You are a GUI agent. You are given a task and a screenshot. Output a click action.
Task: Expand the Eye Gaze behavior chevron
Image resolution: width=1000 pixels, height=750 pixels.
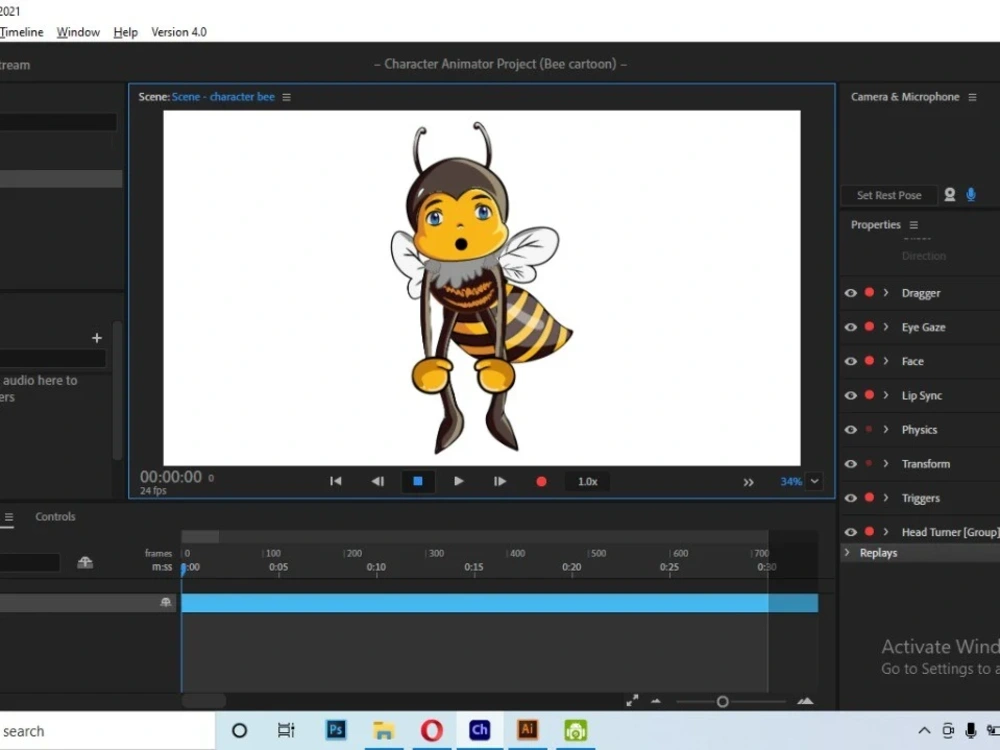886,327
